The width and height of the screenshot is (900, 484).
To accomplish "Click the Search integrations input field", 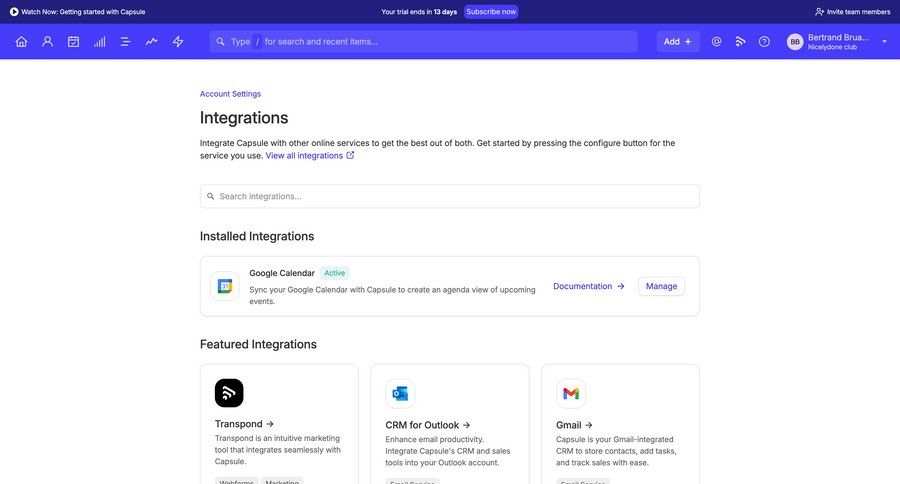I will pos(450,196).
